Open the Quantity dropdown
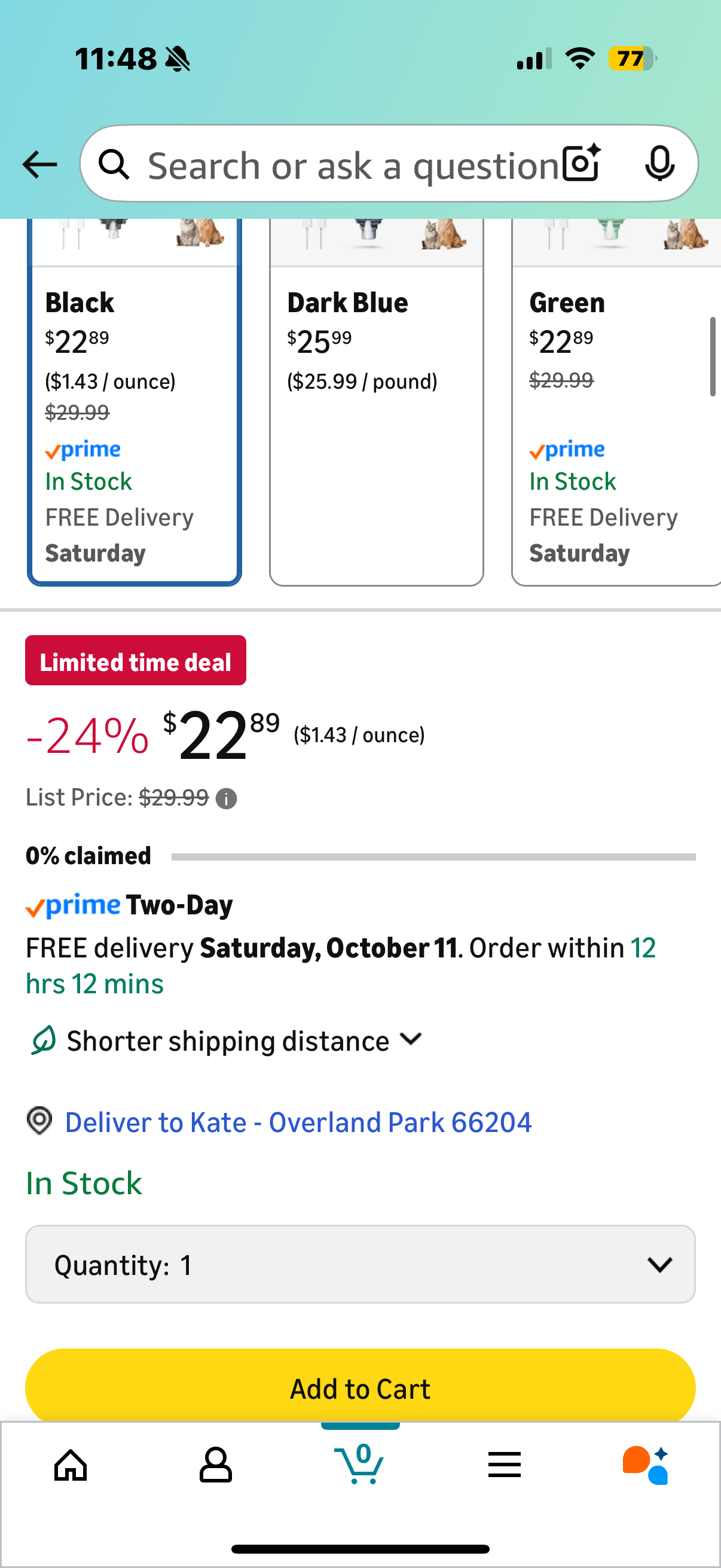 (360, 1265)
